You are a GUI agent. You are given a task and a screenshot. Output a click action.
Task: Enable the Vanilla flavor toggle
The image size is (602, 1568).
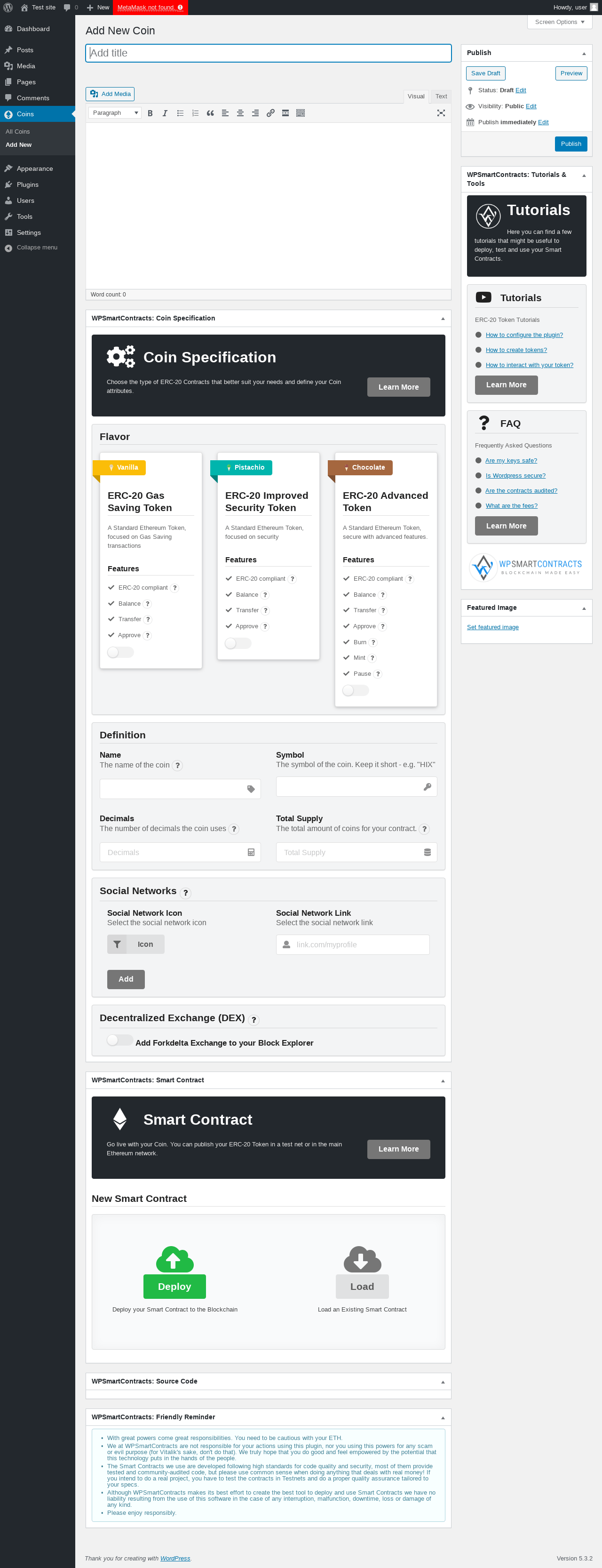pyautogui.click(x=120, y=653)
